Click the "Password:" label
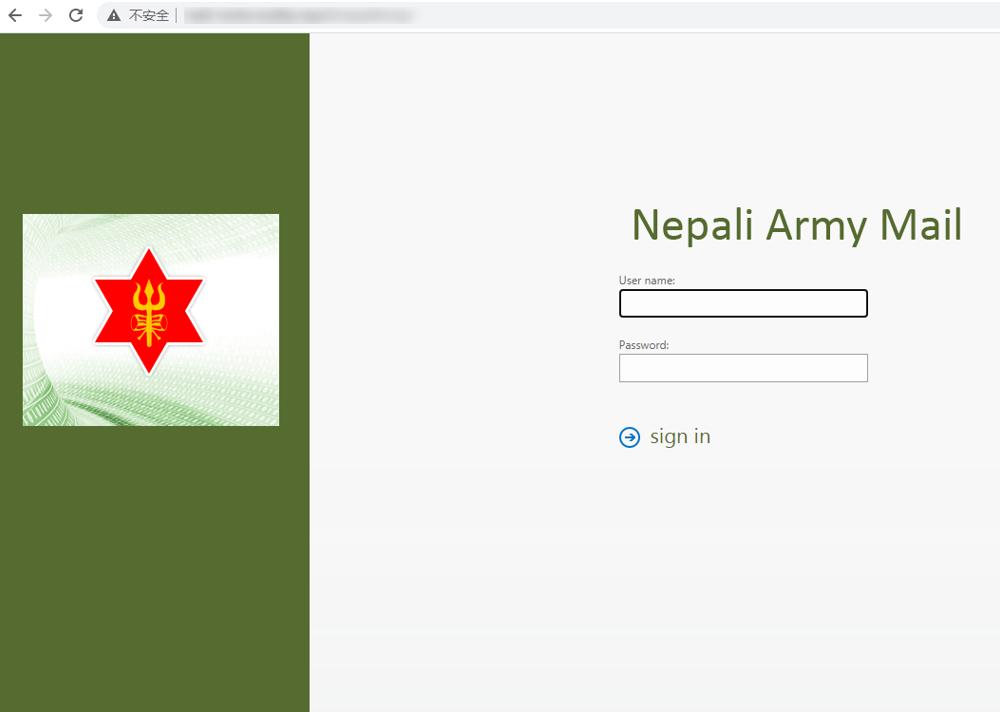This screenshot has width=1000, height=712. tap(643, 345)
